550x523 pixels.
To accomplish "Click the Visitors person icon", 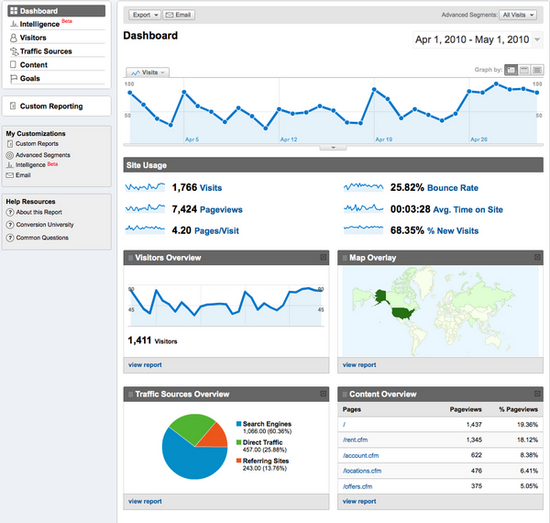I will [x=13, y=38].
